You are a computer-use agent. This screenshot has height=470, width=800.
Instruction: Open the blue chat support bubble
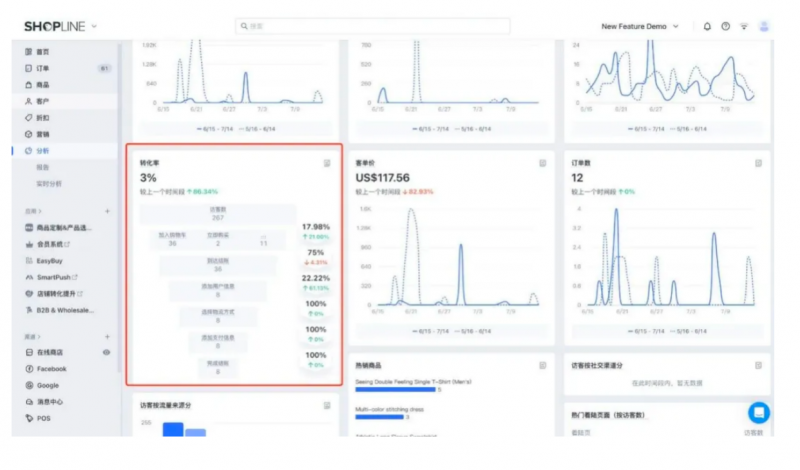(759, 412)
